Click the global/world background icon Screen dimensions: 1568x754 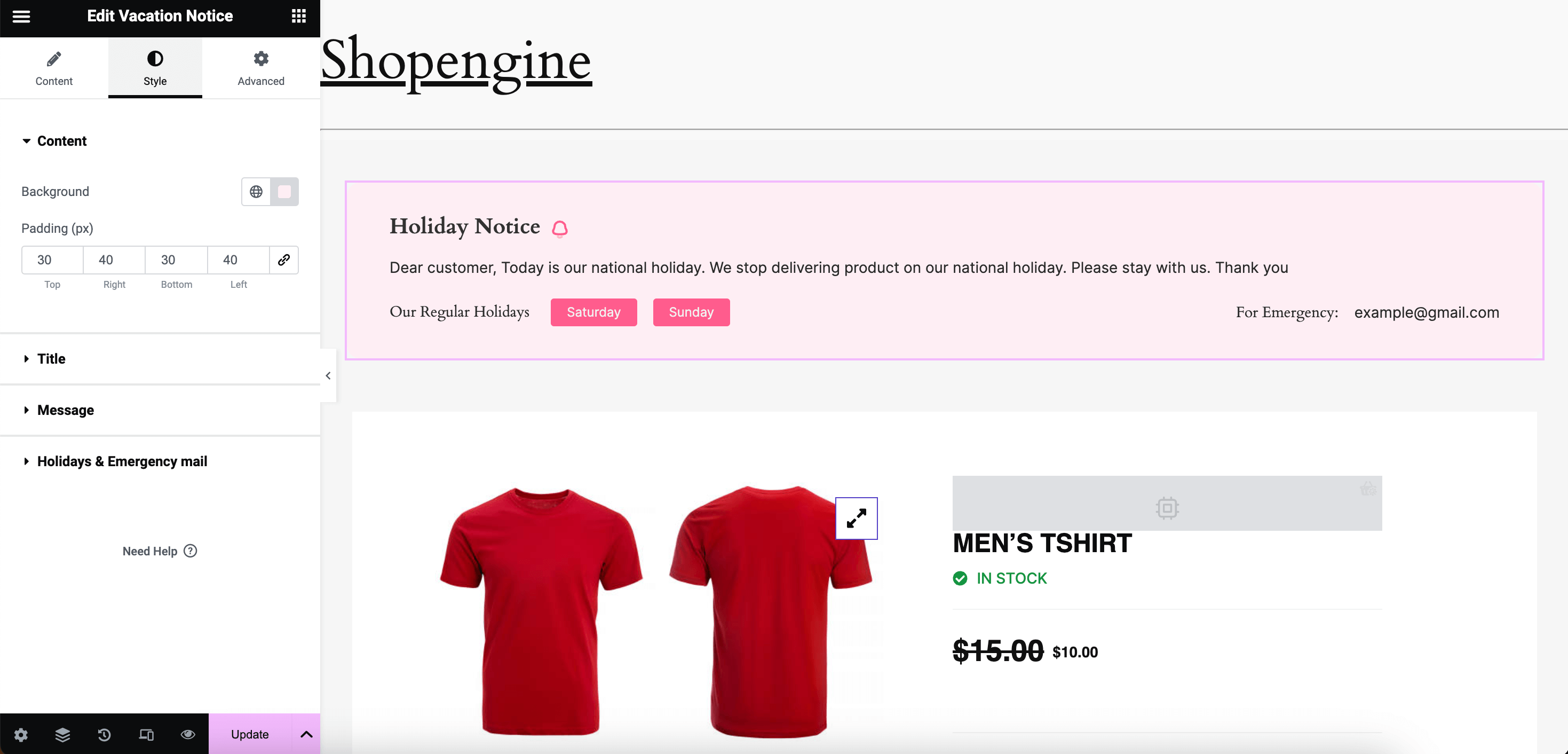(x=256, y=190)
